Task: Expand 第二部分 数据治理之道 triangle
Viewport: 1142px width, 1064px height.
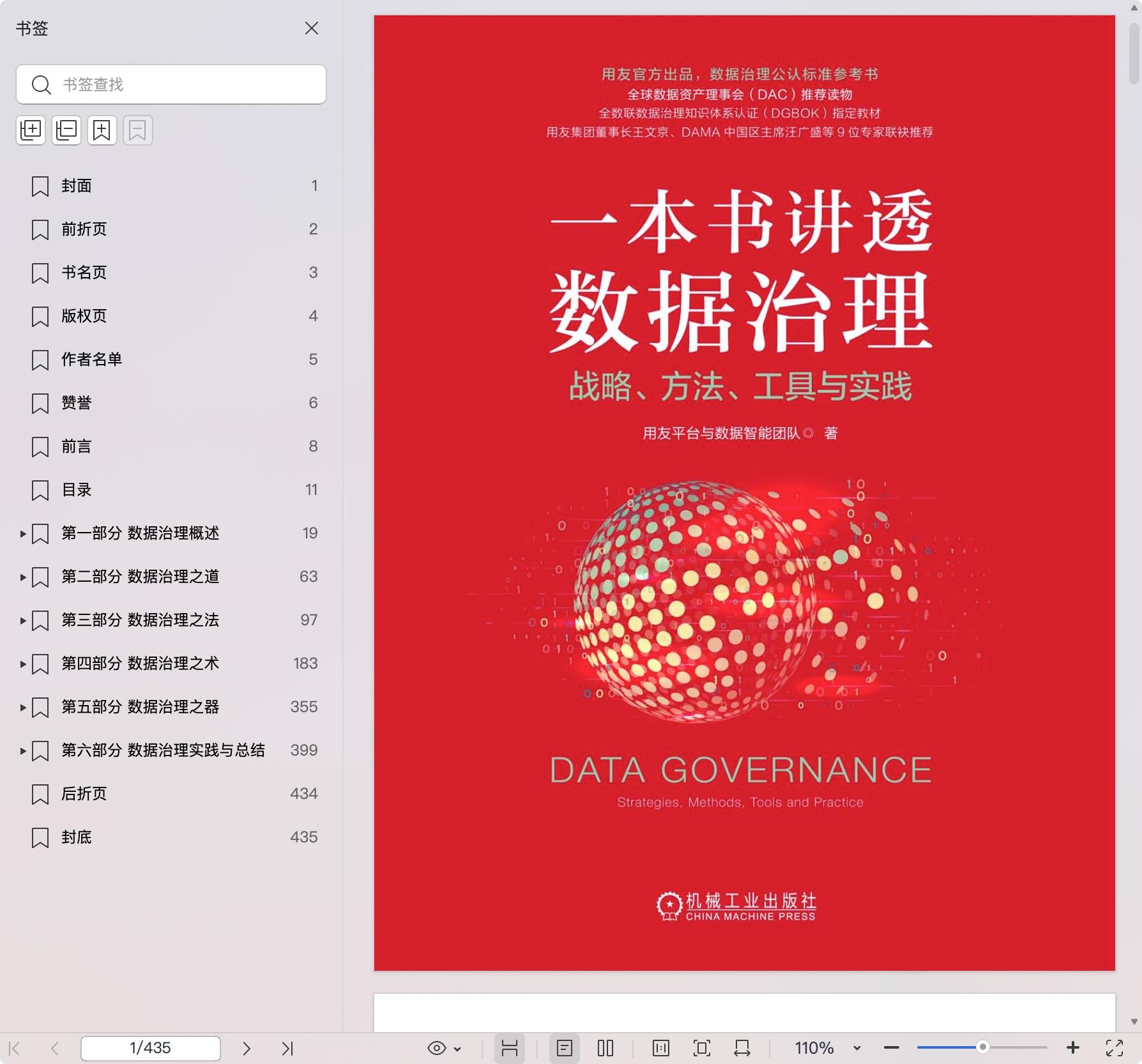Action: pos(22,577)
